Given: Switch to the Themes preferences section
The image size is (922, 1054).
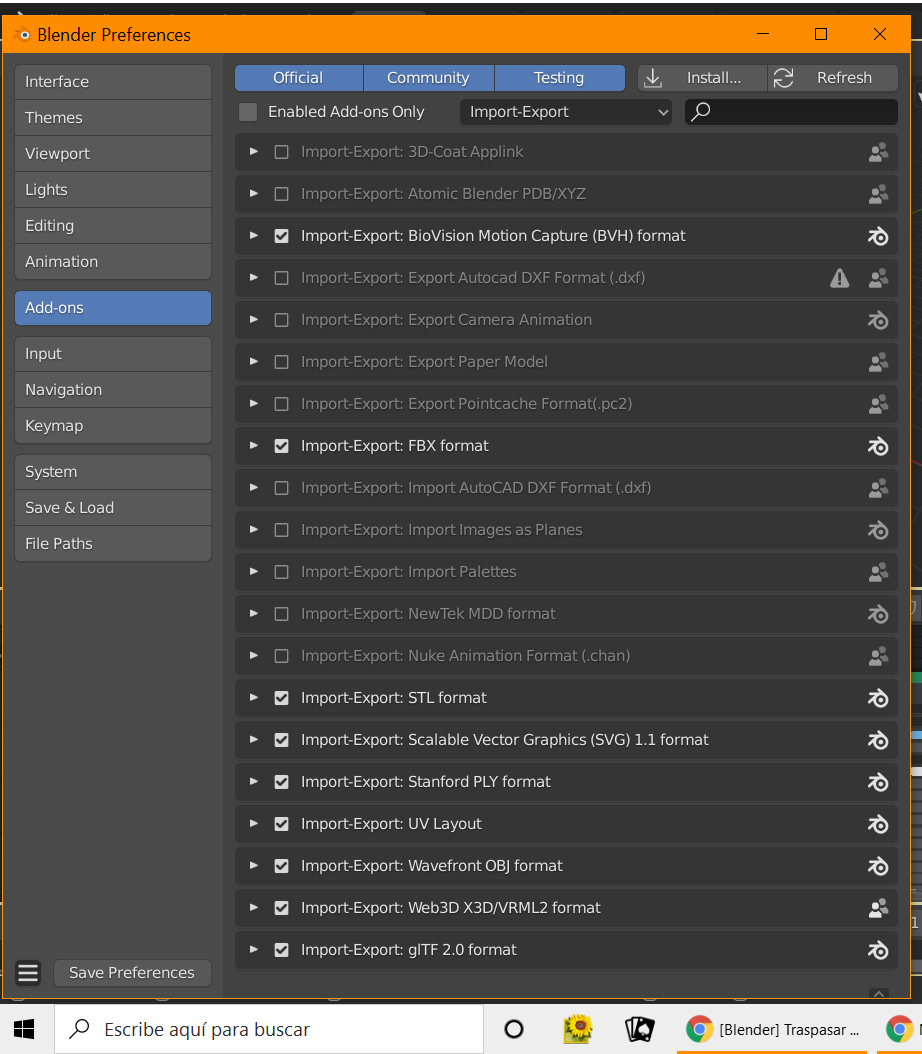Looking at the screenshot, I should pyautogui.click(x=113, y=118).
